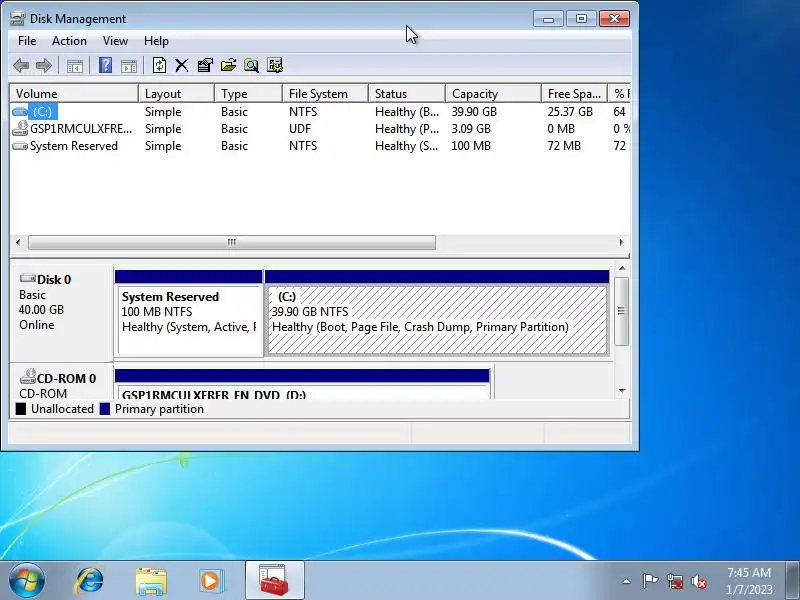Click horizontal scrollbar left arrow

tap(18, 242)
